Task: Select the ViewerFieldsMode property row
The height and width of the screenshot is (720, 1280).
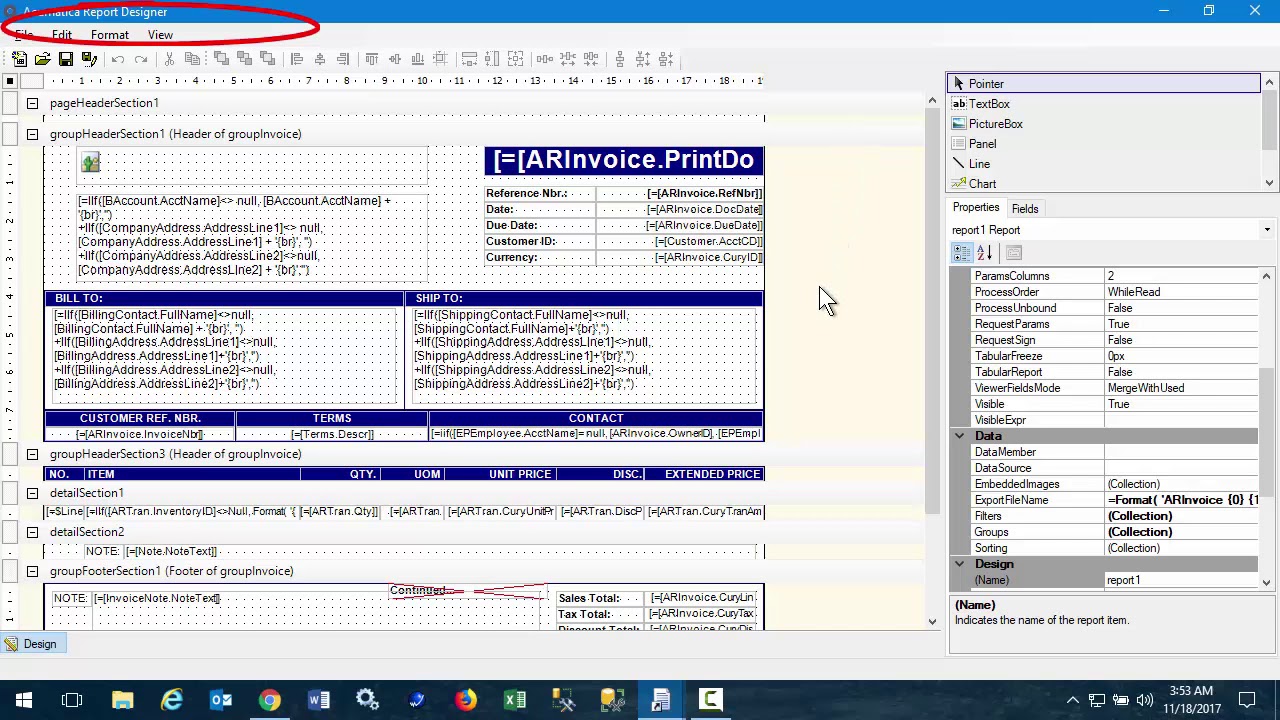Action: tap(1115, 388)
